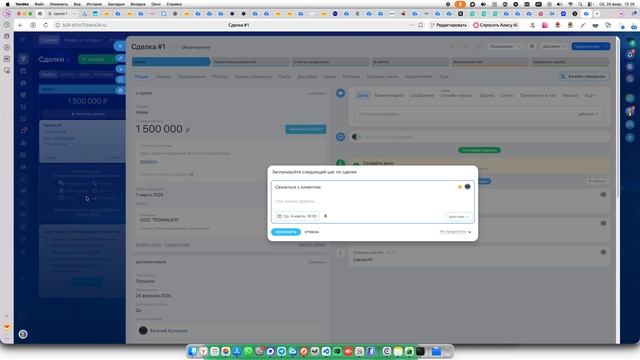Open Telegram from the Dock
640x360 pixels.
[x=282, y=351]
